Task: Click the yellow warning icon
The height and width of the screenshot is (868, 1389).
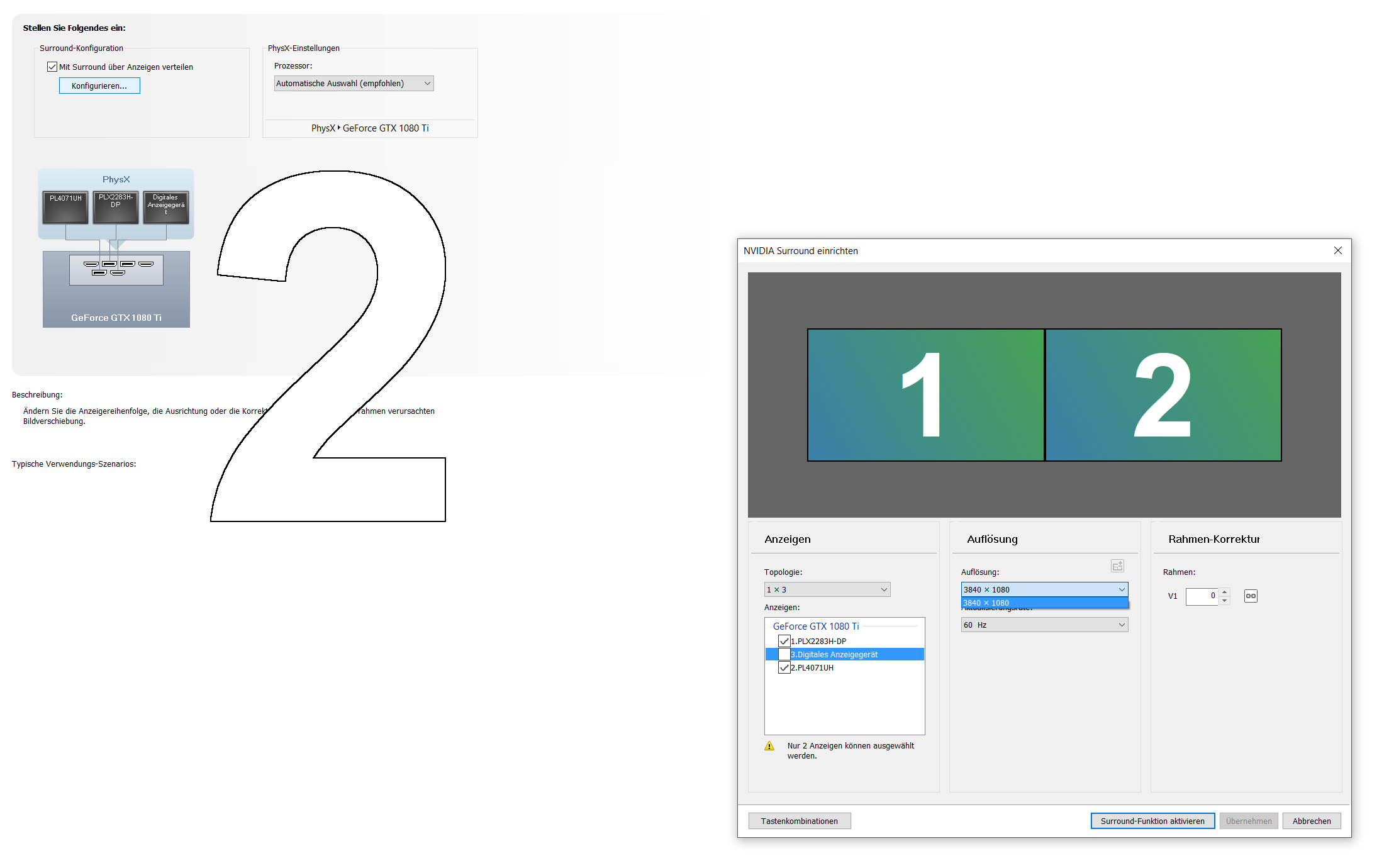Action: coord(769,746)
